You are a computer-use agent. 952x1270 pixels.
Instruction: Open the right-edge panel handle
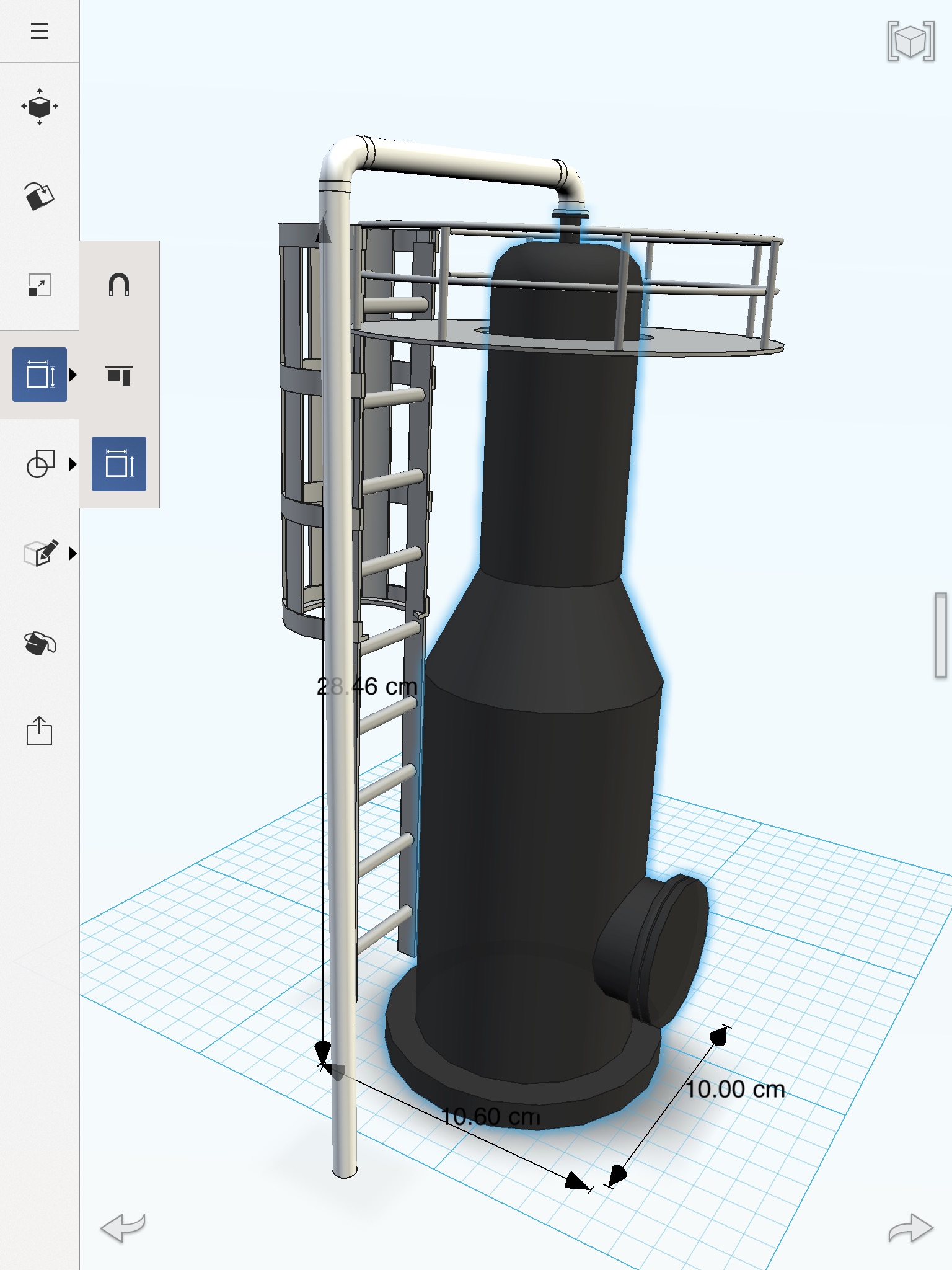point(940,635)
